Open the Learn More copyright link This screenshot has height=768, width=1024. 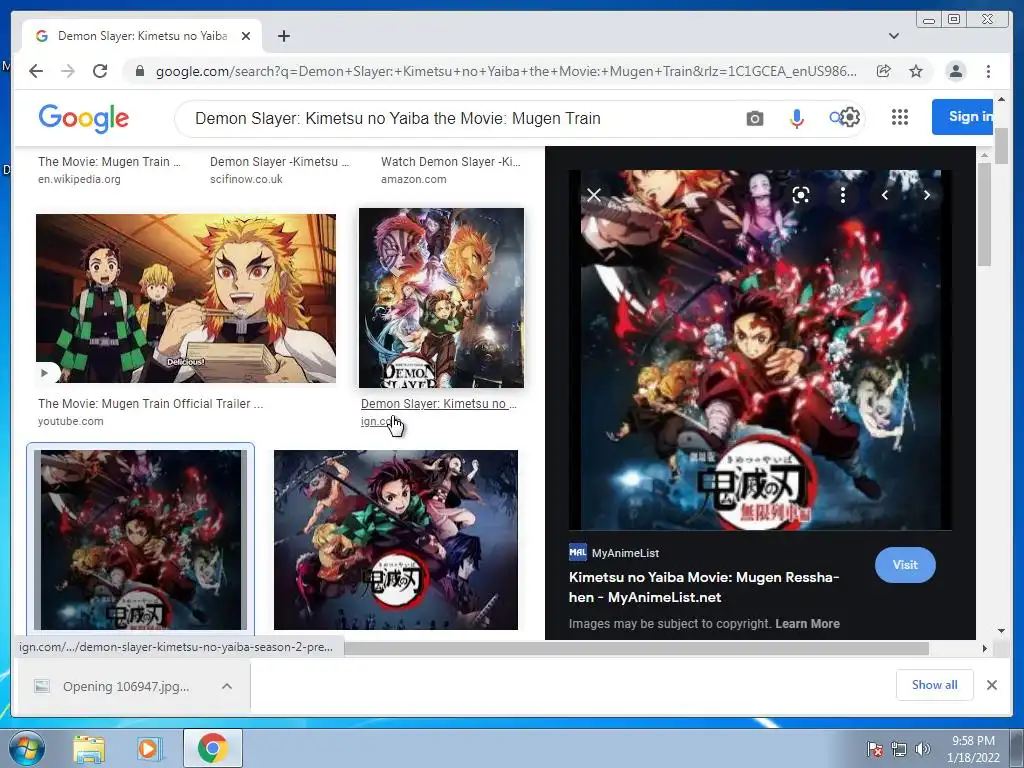807,624
